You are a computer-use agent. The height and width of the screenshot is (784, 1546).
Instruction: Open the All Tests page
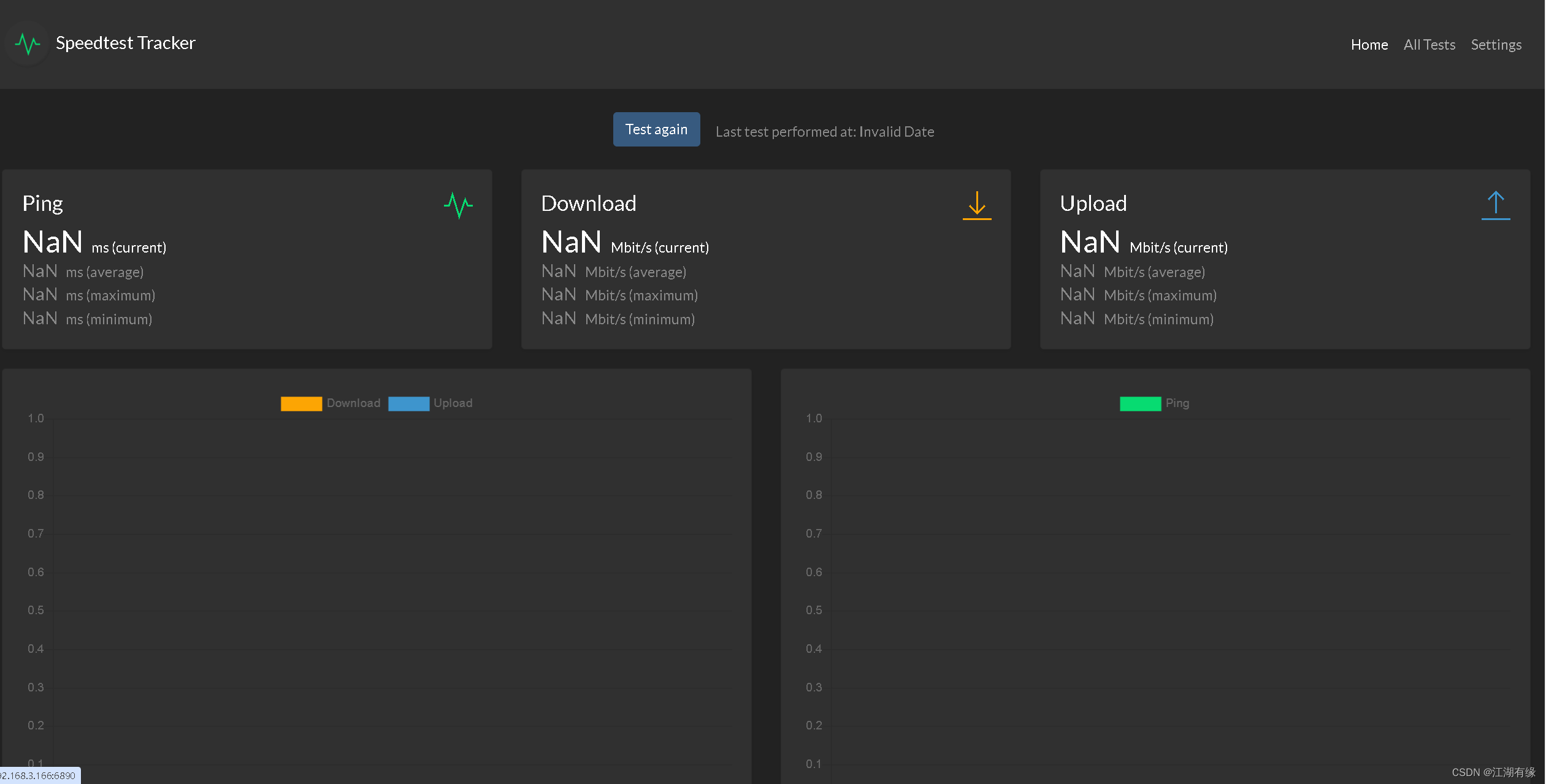point(1429,45)
